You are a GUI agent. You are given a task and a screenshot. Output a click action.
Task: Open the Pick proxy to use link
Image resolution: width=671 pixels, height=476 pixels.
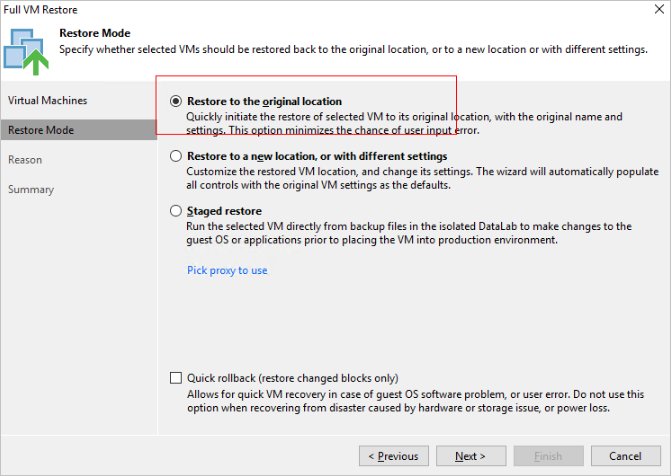tap(227, 270)
